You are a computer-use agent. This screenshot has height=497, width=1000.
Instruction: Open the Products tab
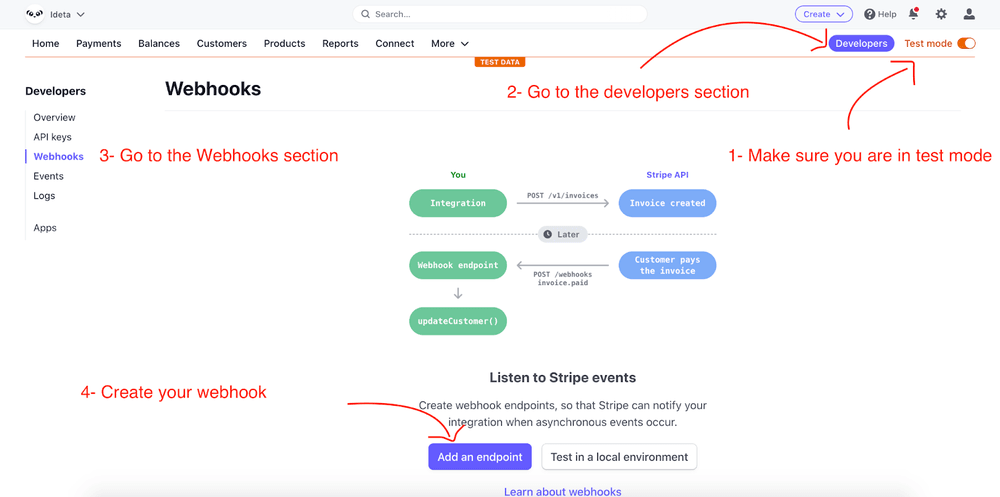click(x=284, y=43)
